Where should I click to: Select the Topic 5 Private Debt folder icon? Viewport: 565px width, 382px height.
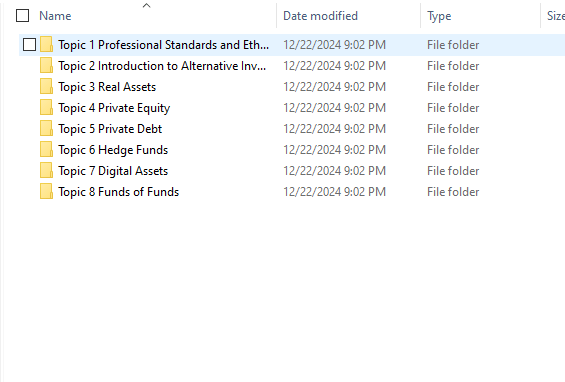point(46,128)
